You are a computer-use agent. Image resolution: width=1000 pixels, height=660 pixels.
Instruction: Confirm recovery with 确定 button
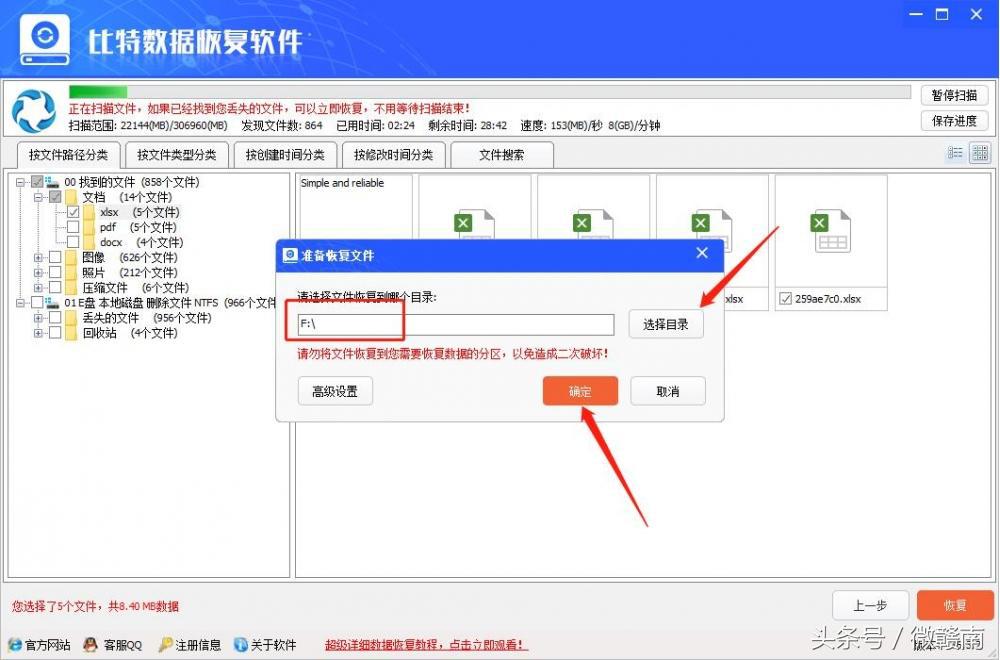point(580,391)
